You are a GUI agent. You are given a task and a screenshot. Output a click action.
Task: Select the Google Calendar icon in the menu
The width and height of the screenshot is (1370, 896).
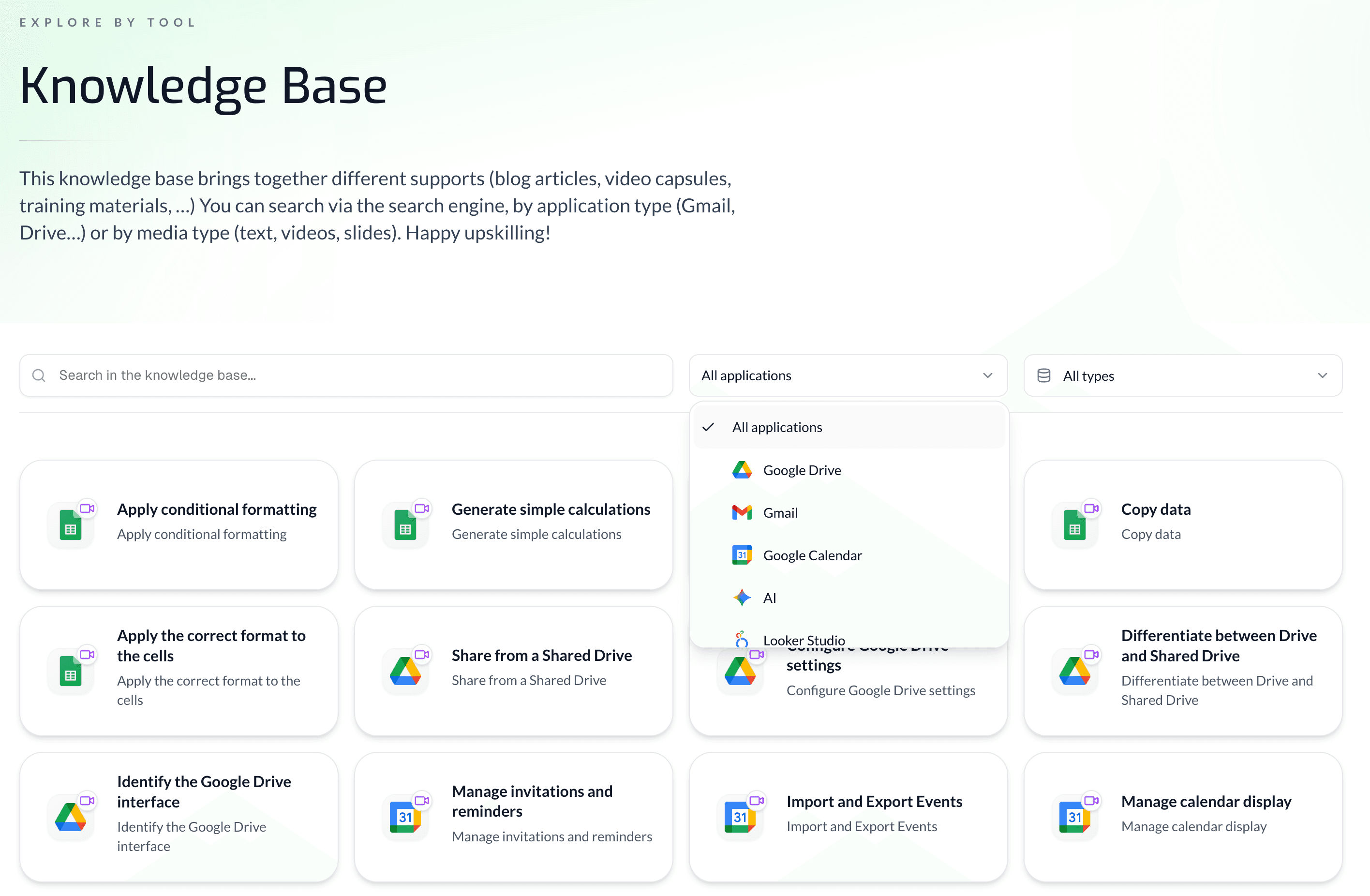click(x=742, y=554)
